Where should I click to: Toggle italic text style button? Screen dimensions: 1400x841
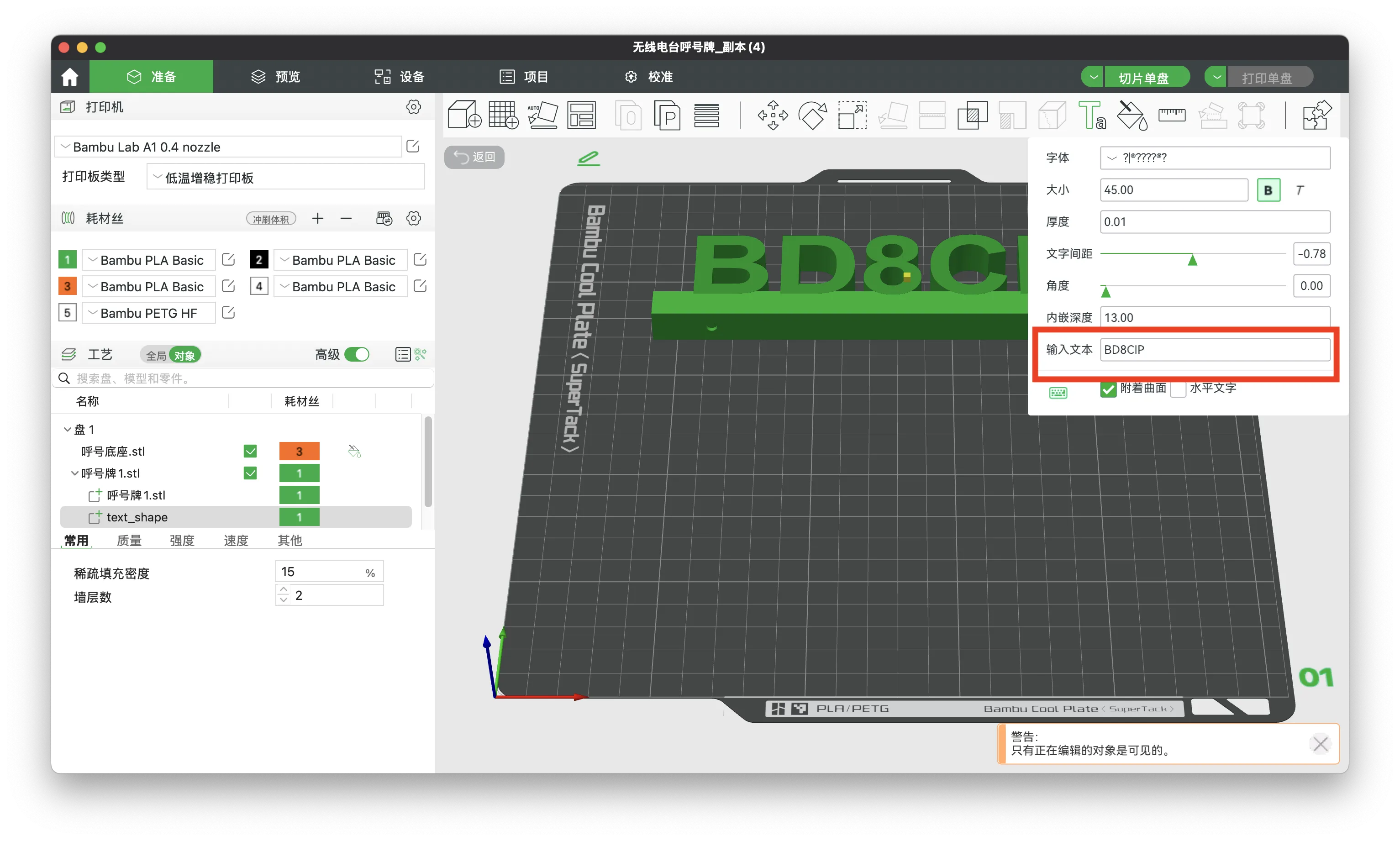(1299, 190)
